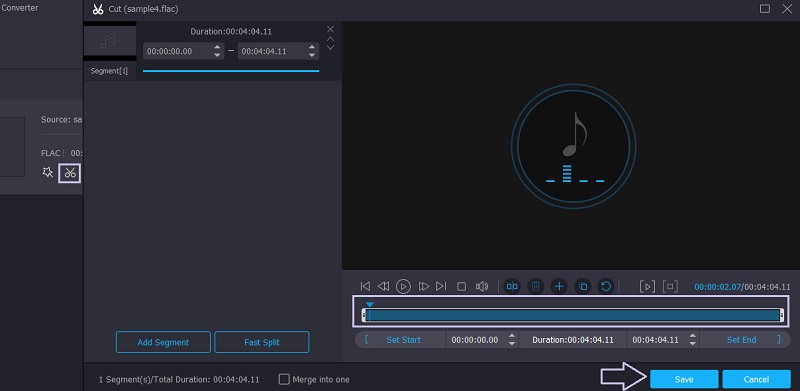The image size is (800, 391).
Task: Click the Cut (sample4.flac) window title
Action: pyautogui.click(x=143, y=9)
